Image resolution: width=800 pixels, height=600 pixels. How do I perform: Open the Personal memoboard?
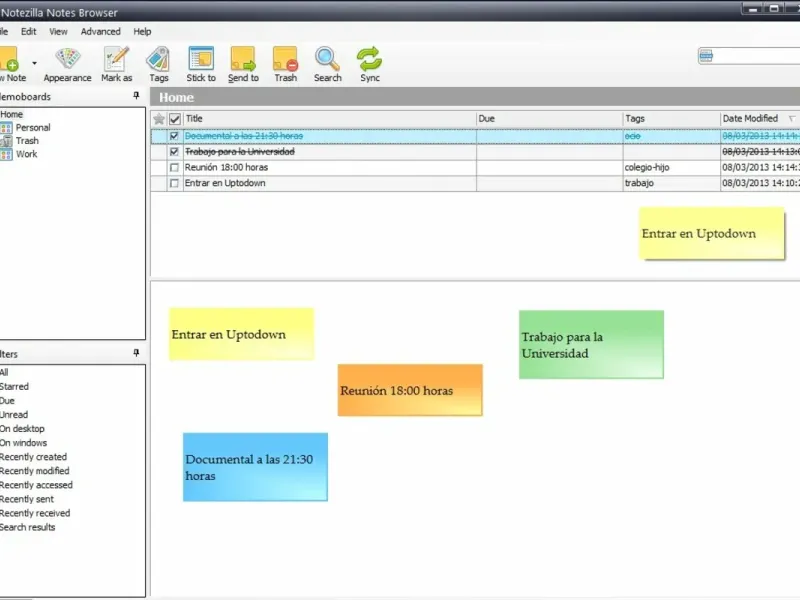pyautogui.click(x=33, y=128)
